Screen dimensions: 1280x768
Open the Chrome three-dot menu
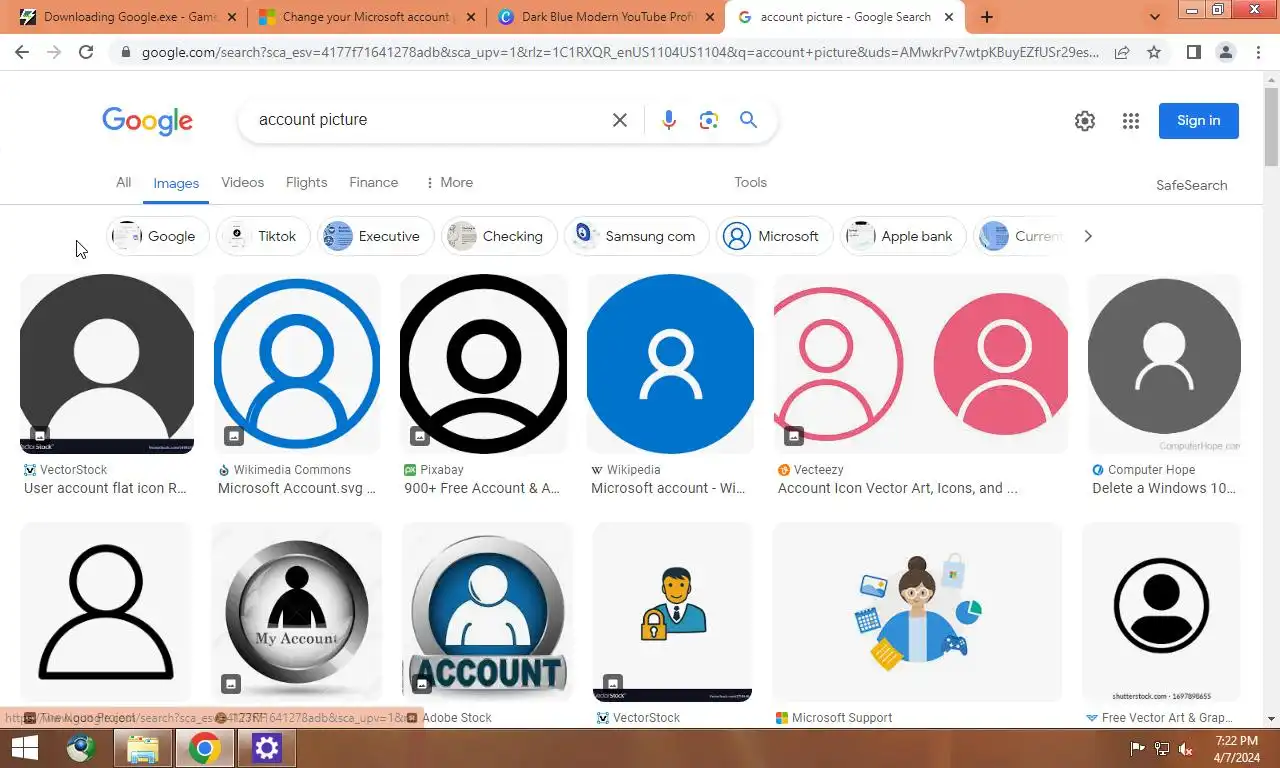1258,52
